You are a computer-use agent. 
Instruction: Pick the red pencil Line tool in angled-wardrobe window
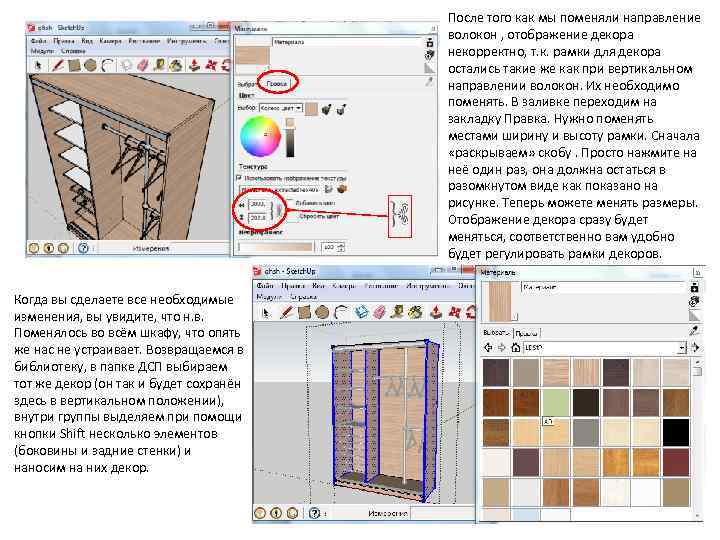click(57, 65)
